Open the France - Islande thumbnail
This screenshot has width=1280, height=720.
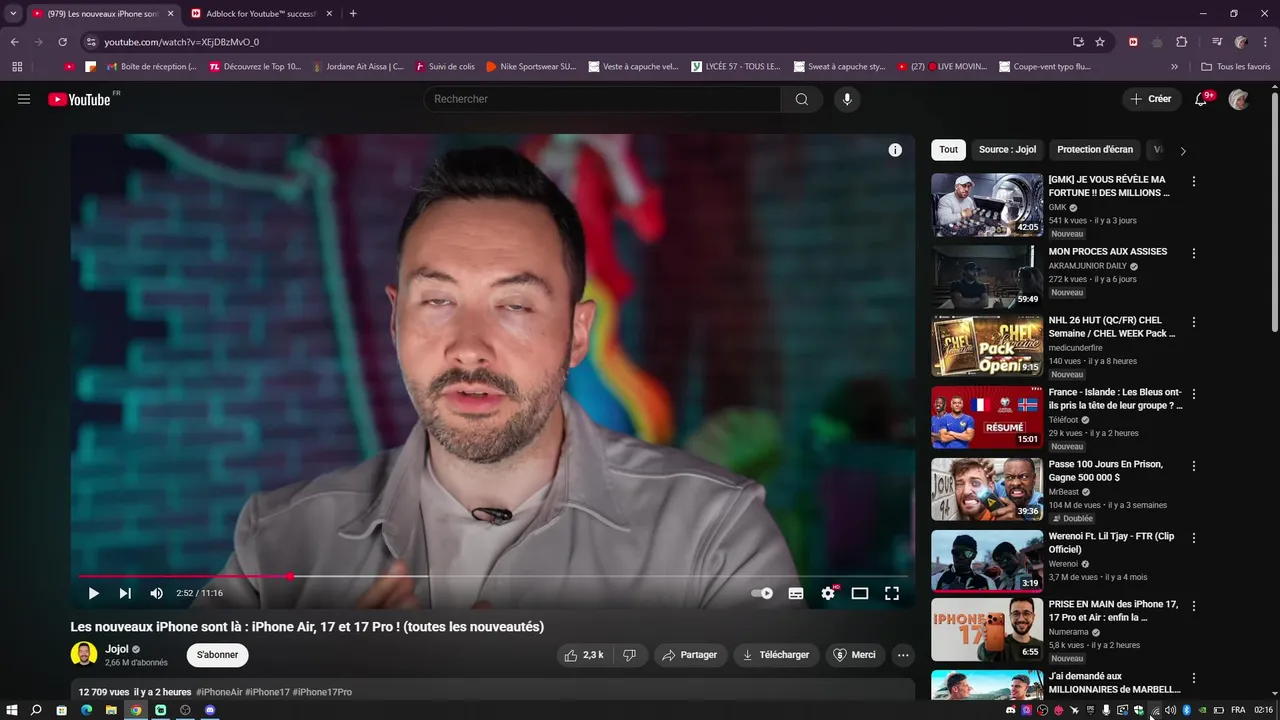[987, 417]
